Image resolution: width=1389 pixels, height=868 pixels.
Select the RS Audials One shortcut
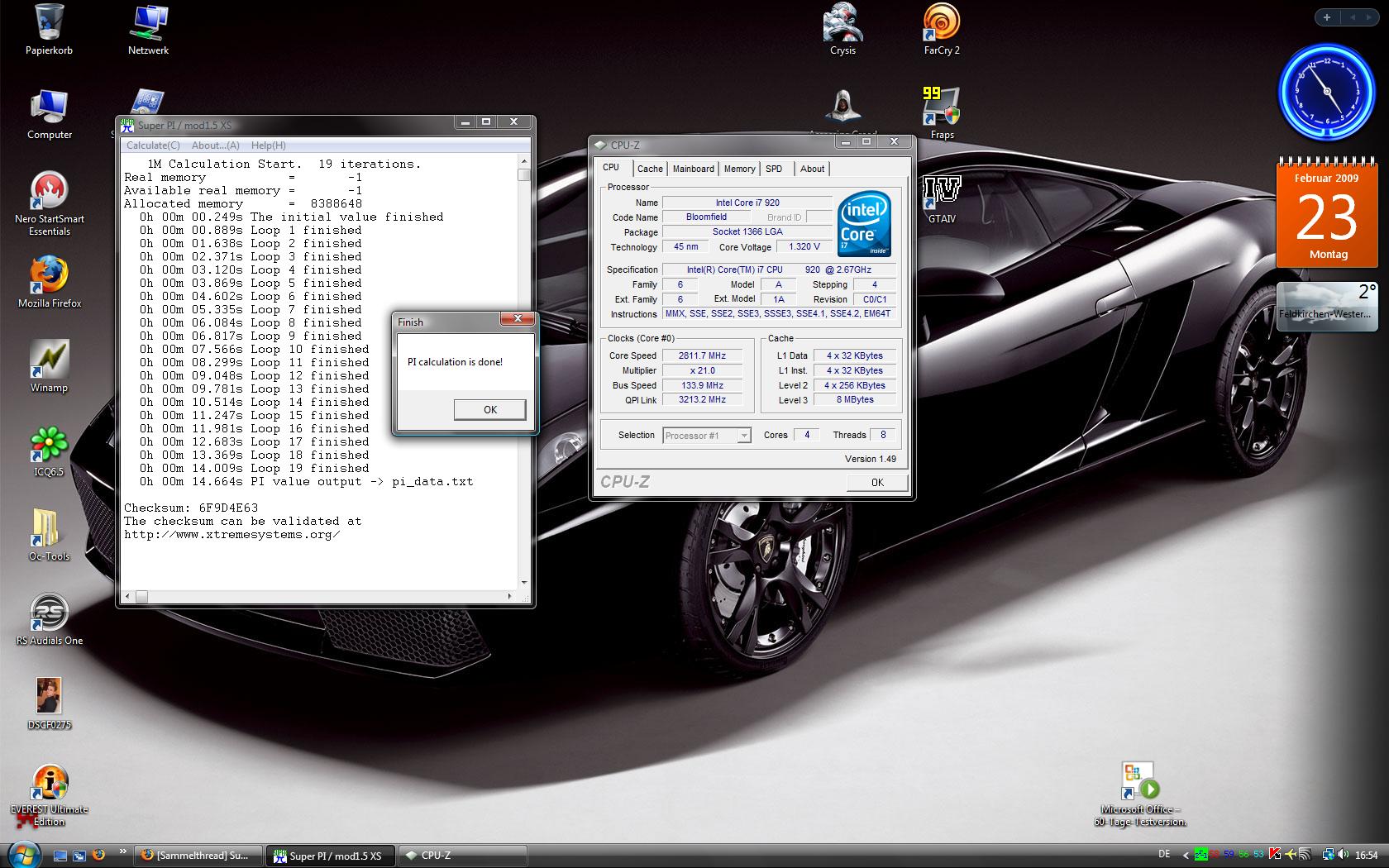tap(49, 620)
